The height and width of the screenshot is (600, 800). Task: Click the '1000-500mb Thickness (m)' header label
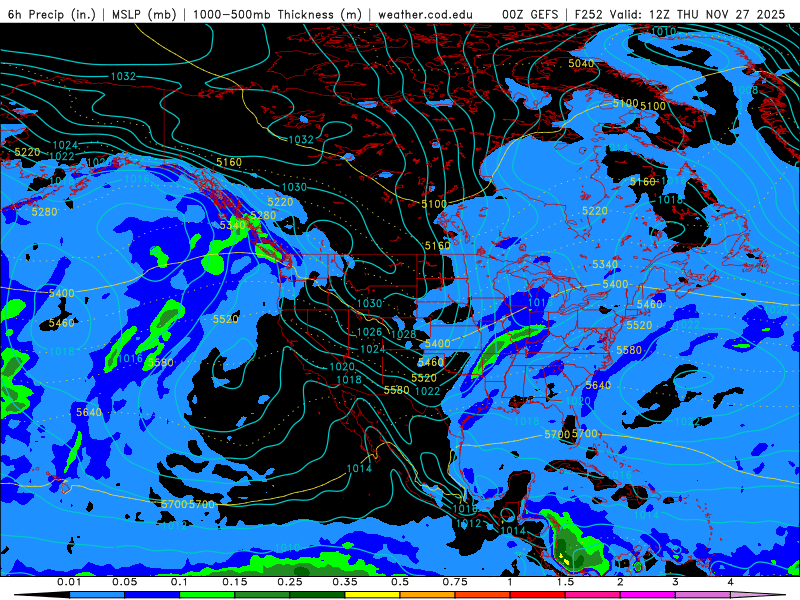277,14
